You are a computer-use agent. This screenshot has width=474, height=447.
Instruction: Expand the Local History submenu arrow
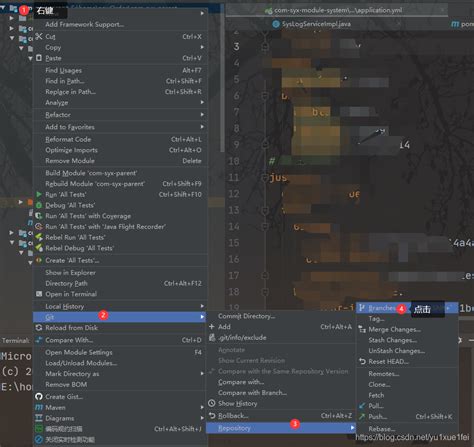click(x=202, y=306)
